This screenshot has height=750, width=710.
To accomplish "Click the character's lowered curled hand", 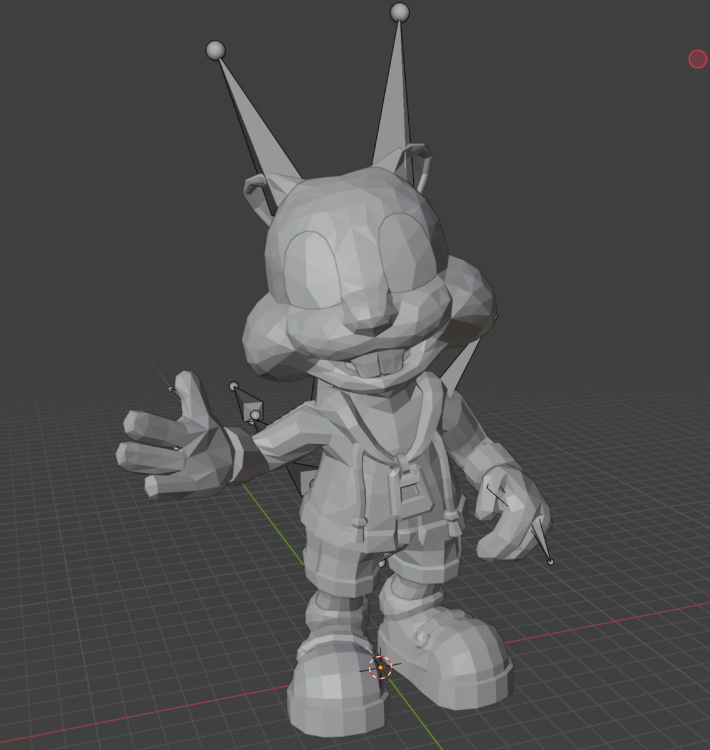I will tap(509, 517).
